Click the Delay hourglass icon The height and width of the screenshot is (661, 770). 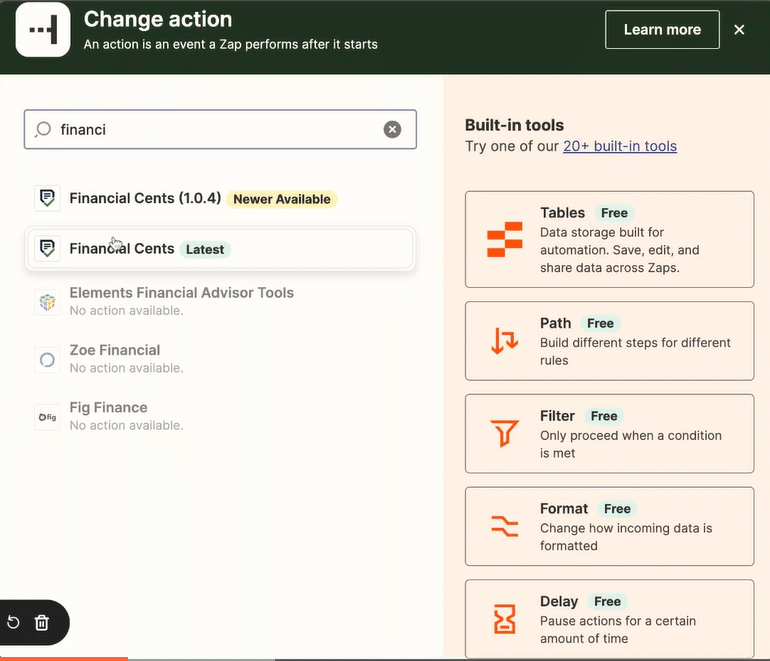tap(504, 619)
